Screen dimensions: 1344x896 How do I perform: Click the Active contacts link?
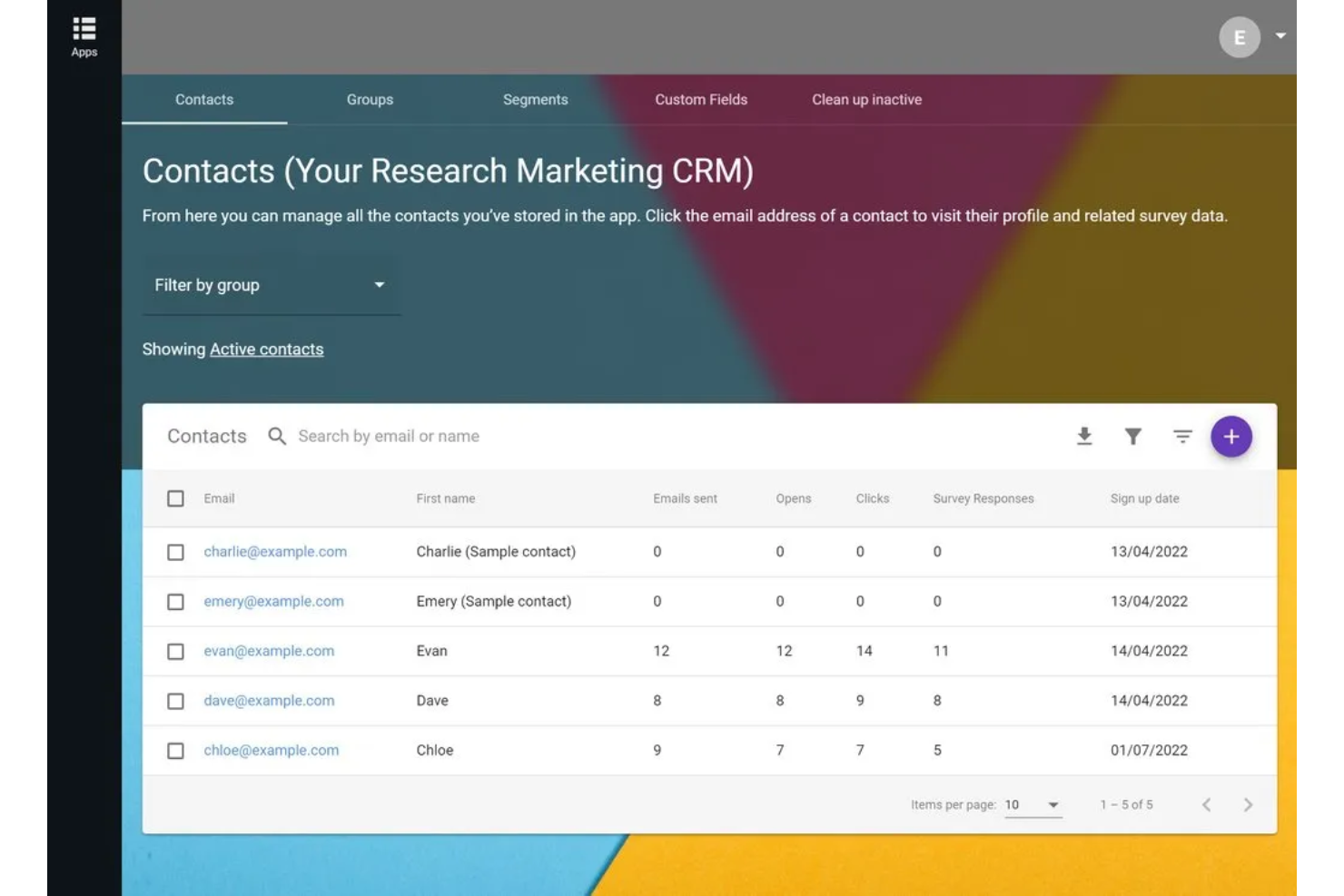(x=266, y=350)
